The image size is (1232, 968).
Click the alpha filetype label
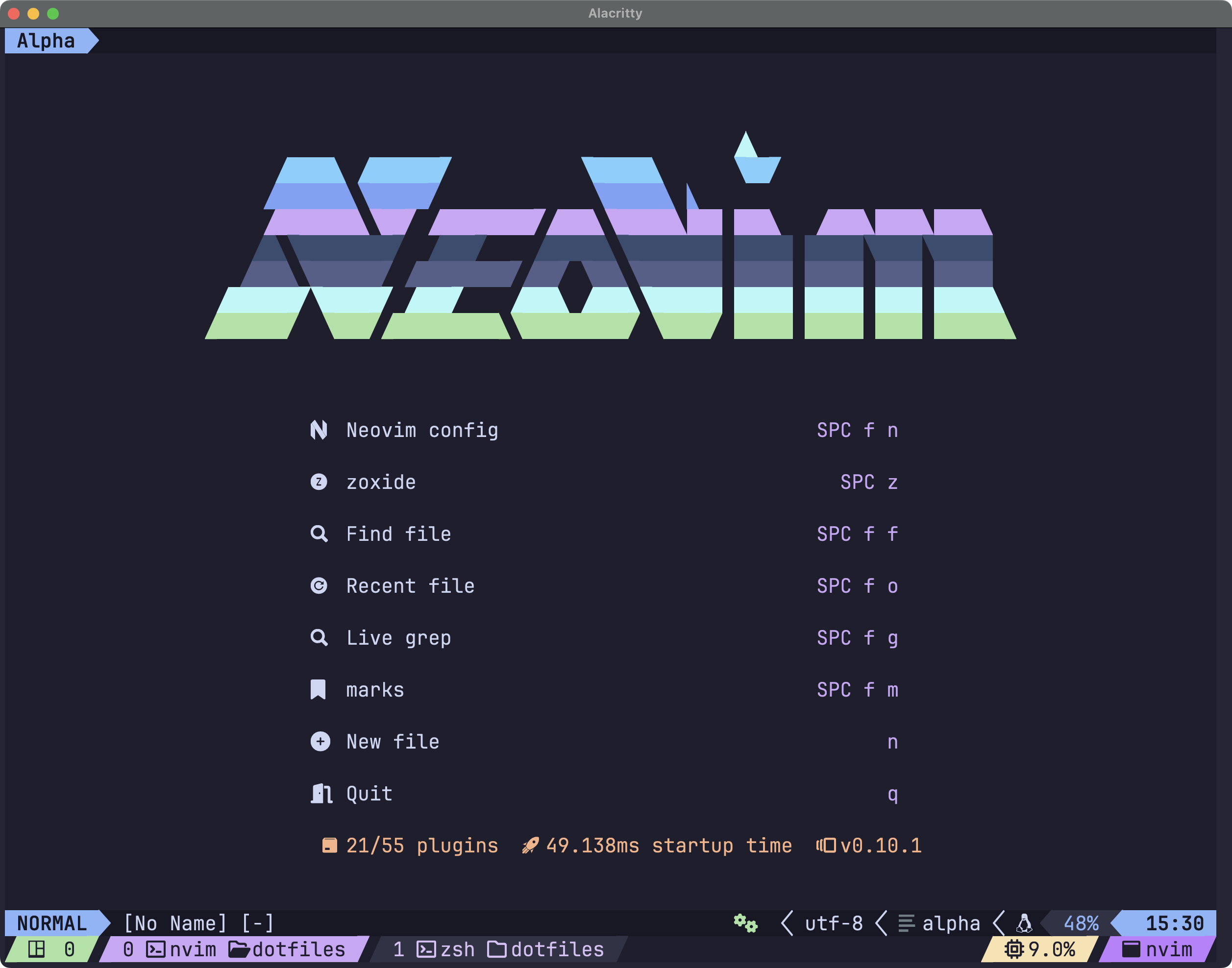(951, 923)
